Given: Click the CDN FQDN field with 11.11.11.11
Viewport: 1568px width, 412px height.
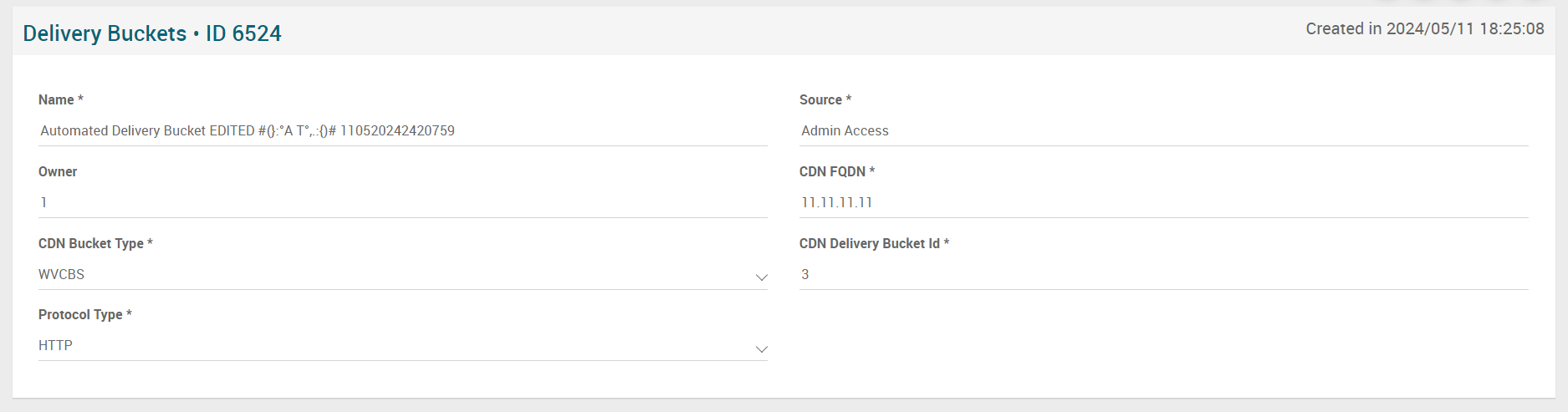Looking at the screenshot, I should pos(1162,202).
